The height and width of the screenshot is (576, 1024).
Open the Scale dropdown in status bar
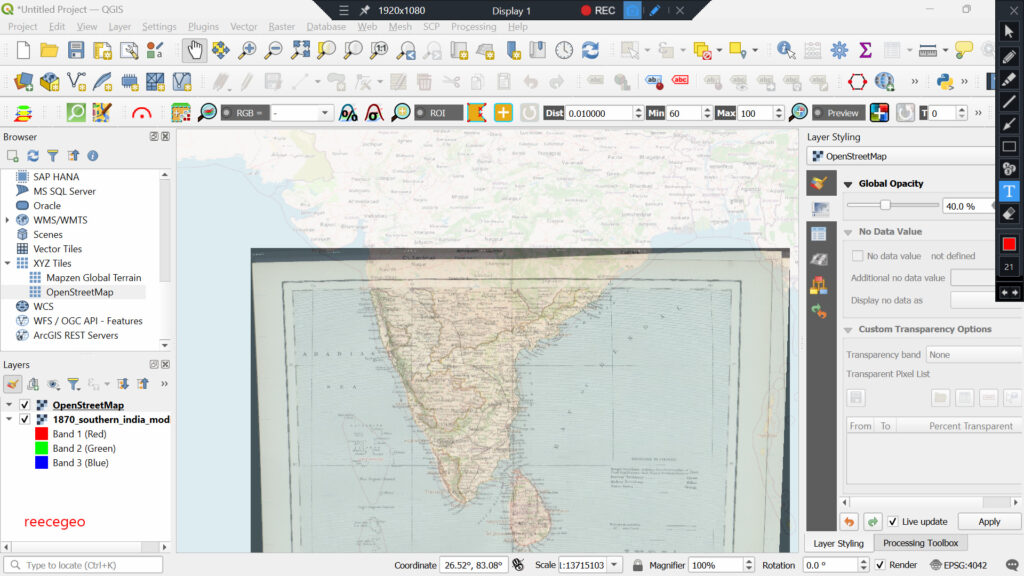click(615, 565)
